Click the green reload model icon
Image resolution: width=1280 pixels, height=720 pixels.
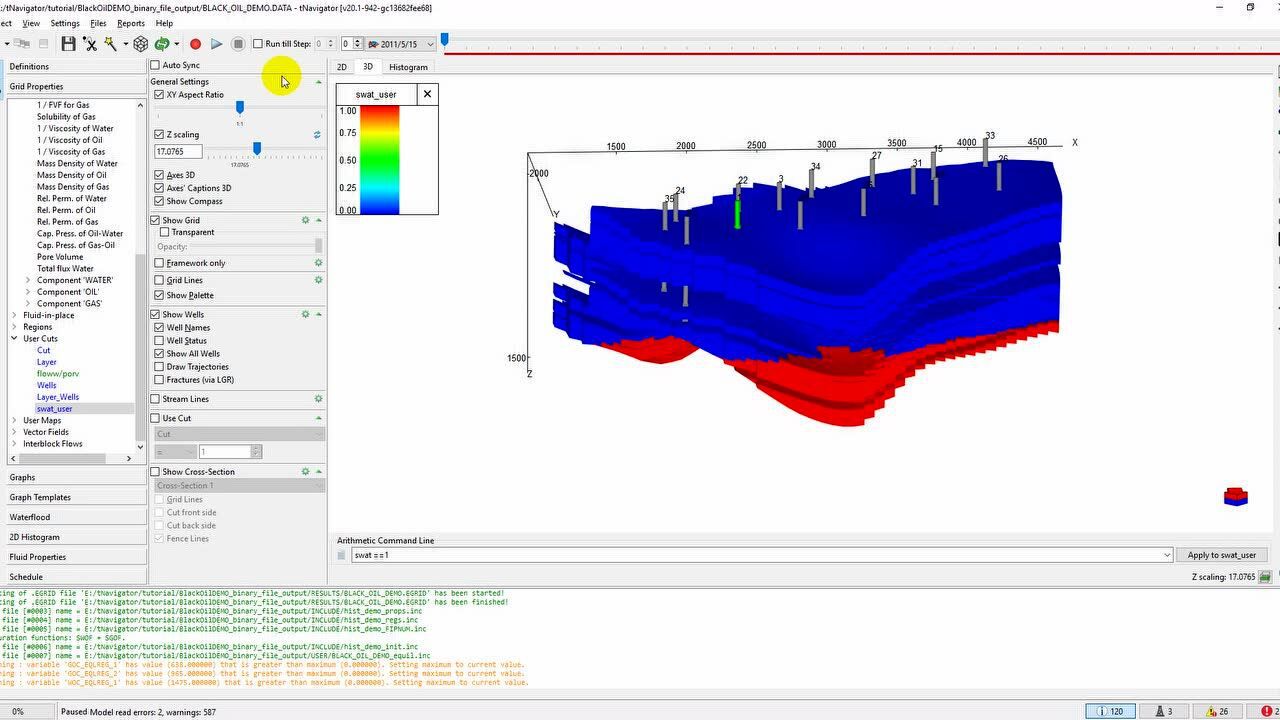coord(161,44)
